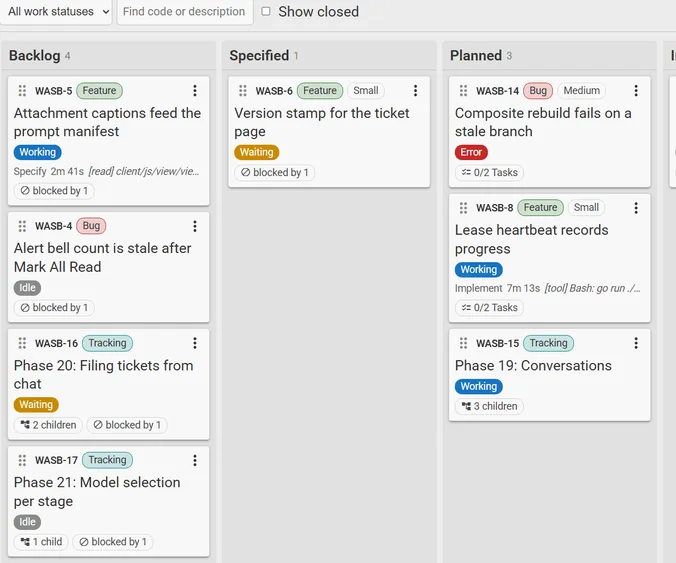Expand 1 child on WASB-17 card
The width and height of the screenshot is (676, 563).
click(x=41, y=542)
